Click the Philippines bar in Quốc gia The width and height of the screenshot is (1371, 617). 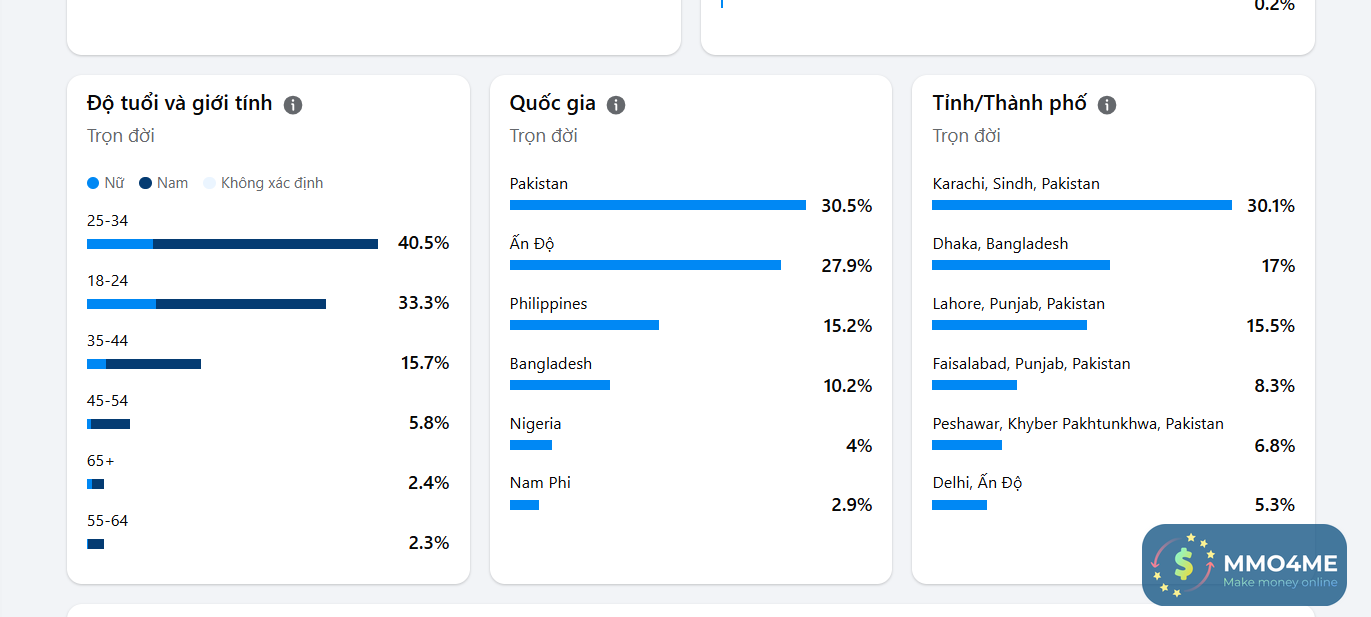(584, 325)
